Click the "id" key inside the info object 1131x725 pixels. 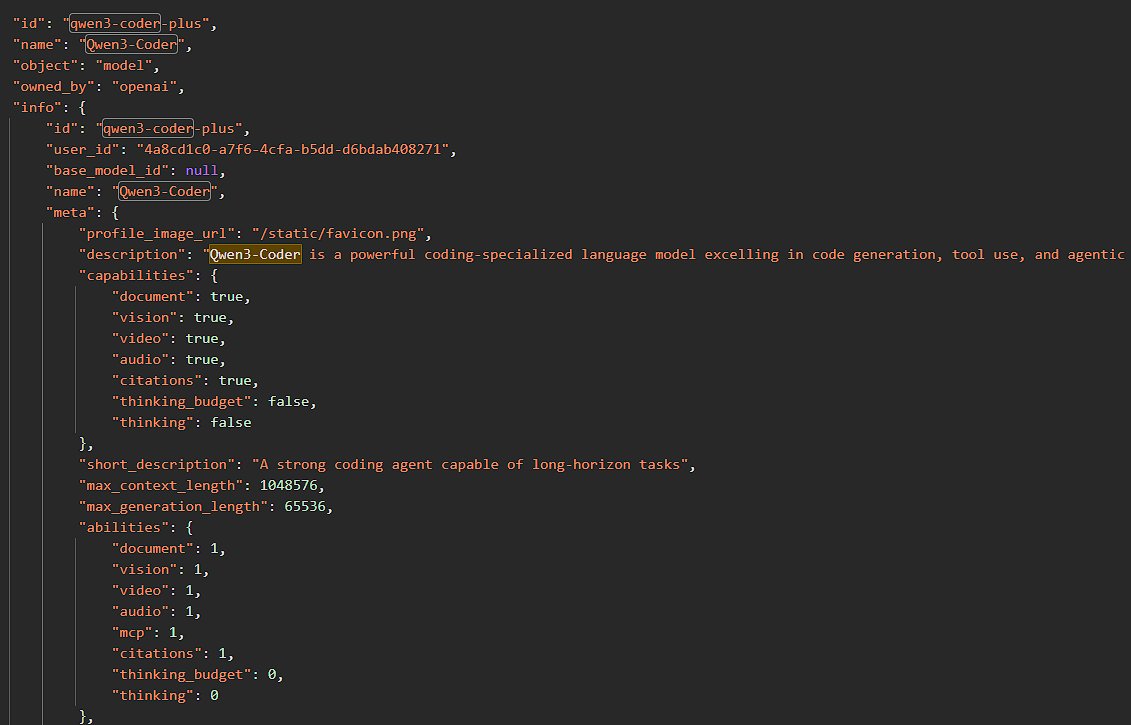pyautogui.click(x=62, y=128)
